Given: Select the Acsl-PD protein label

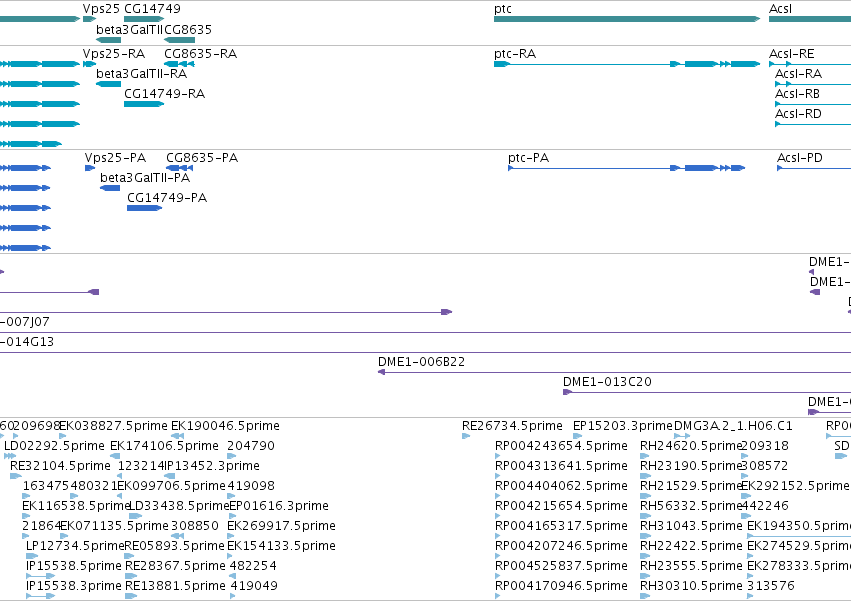Looking at the screenshot, I should [x=800, y=158].
